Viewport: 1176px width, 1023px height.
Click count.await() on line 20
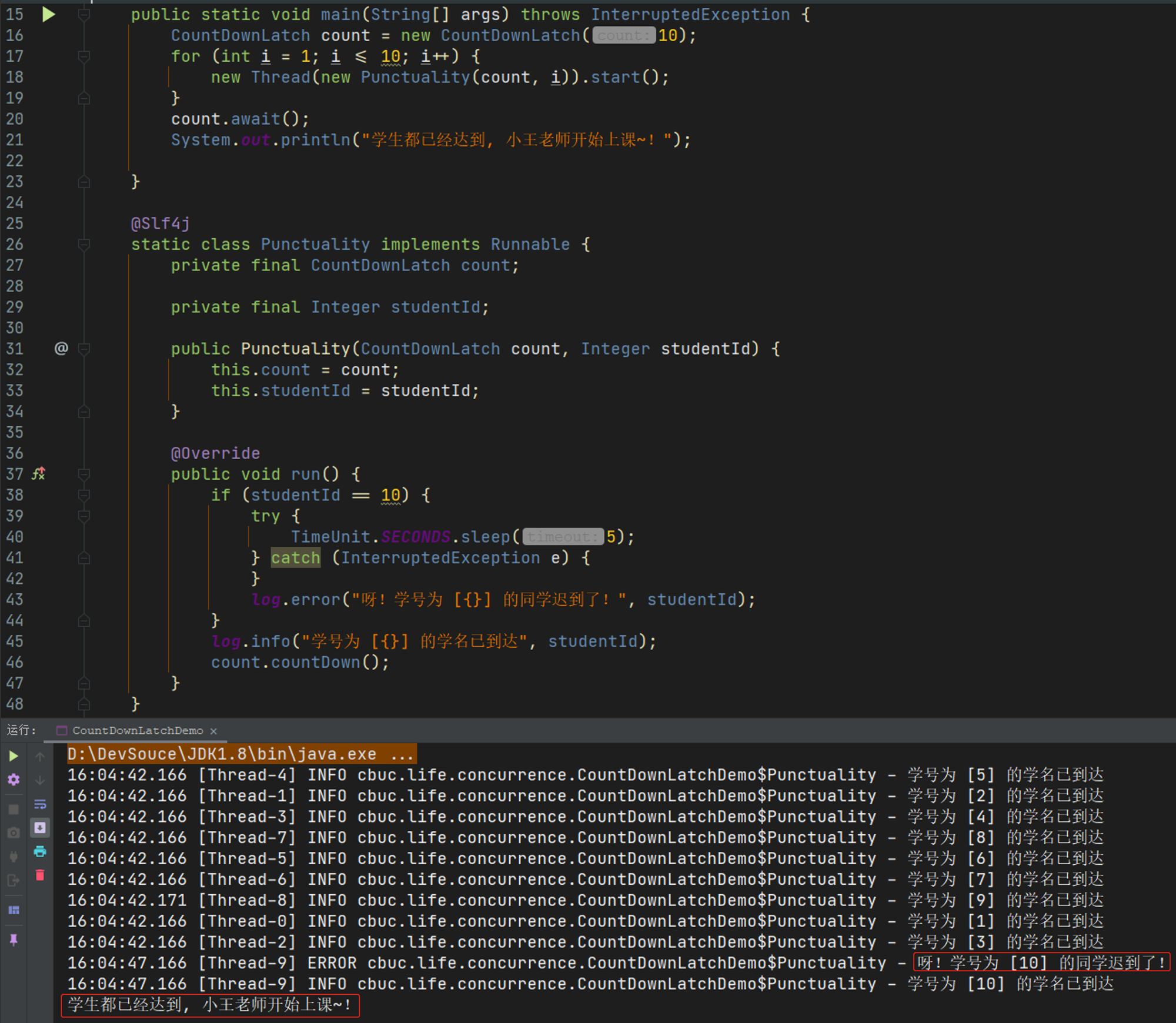[240, 119]
